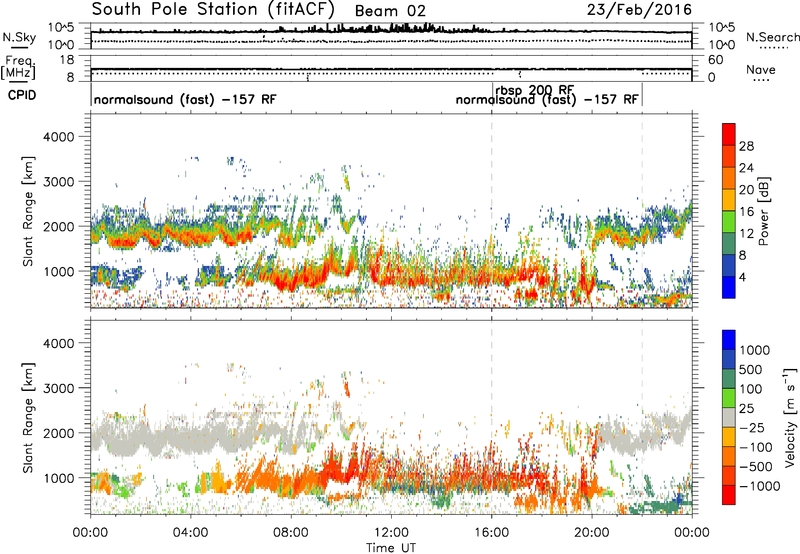The image size is (800, 554).
Task: Click the red top of power colorbar
Action: coord(729,134)
